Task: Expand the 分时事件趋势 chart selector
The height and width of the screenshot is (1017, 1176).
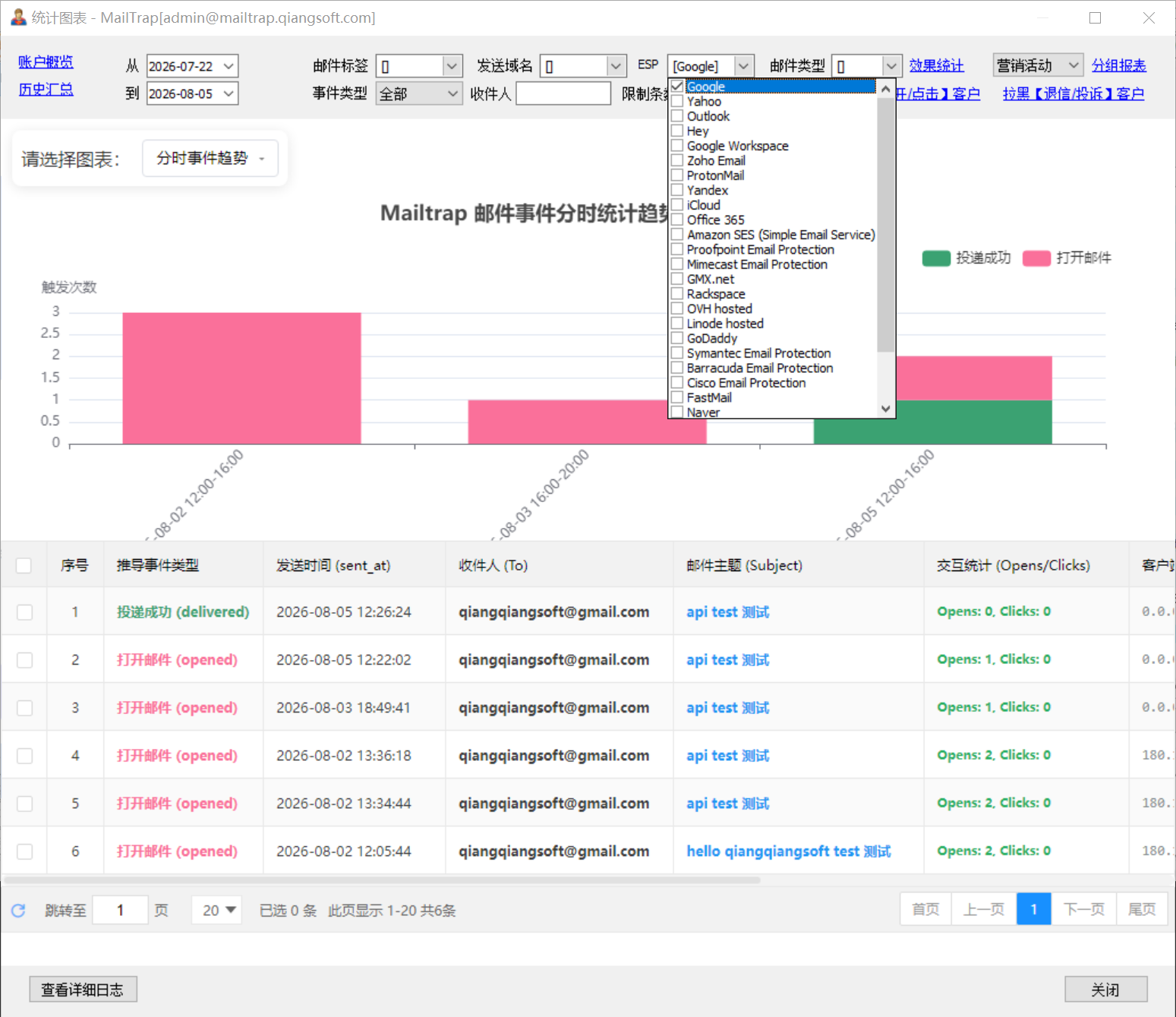Action: pos(210,158)
